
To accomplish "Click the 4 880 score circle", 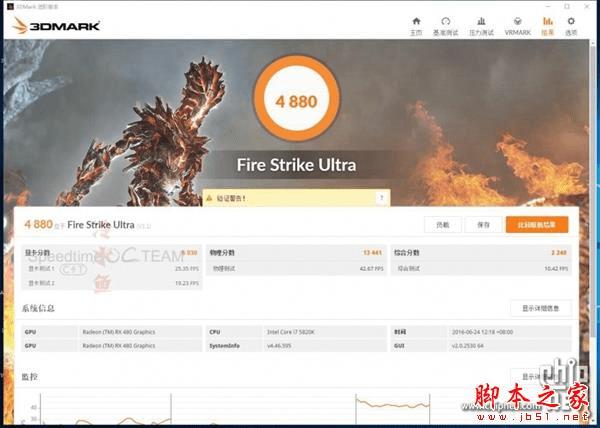I will coord(297,99).
